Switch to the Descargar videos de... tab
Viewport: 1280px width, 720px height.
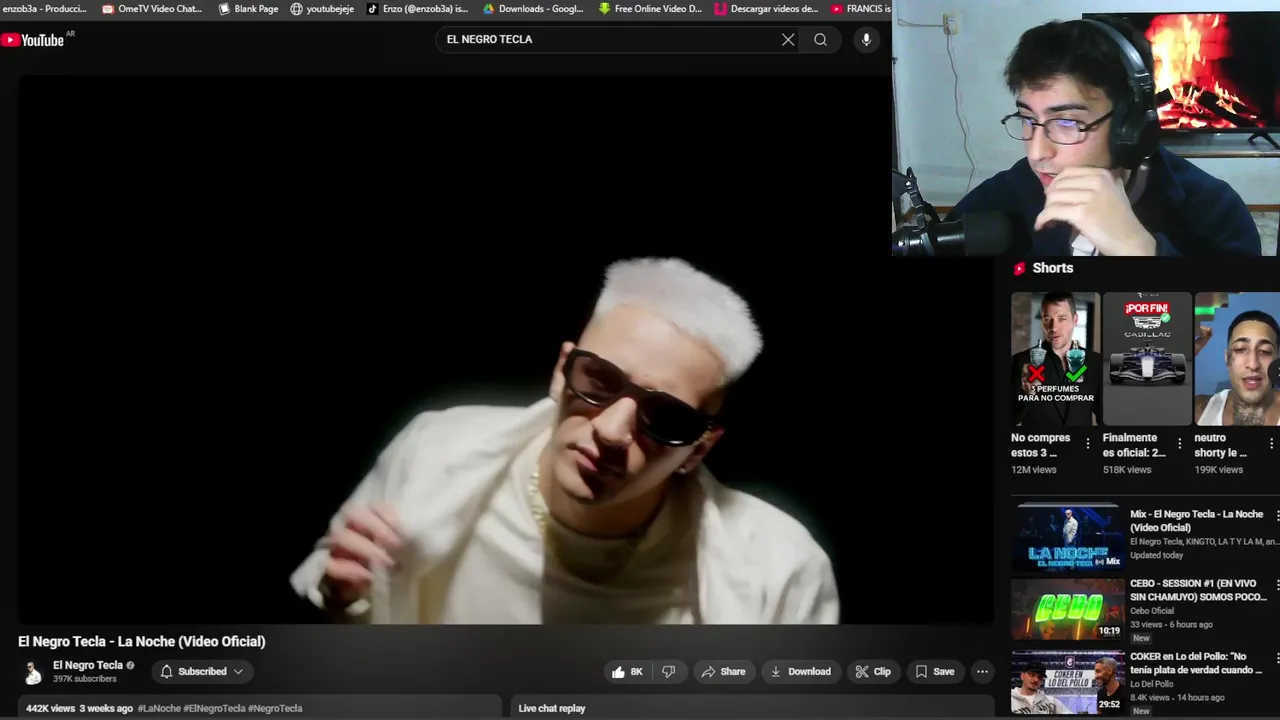(766, 9)
